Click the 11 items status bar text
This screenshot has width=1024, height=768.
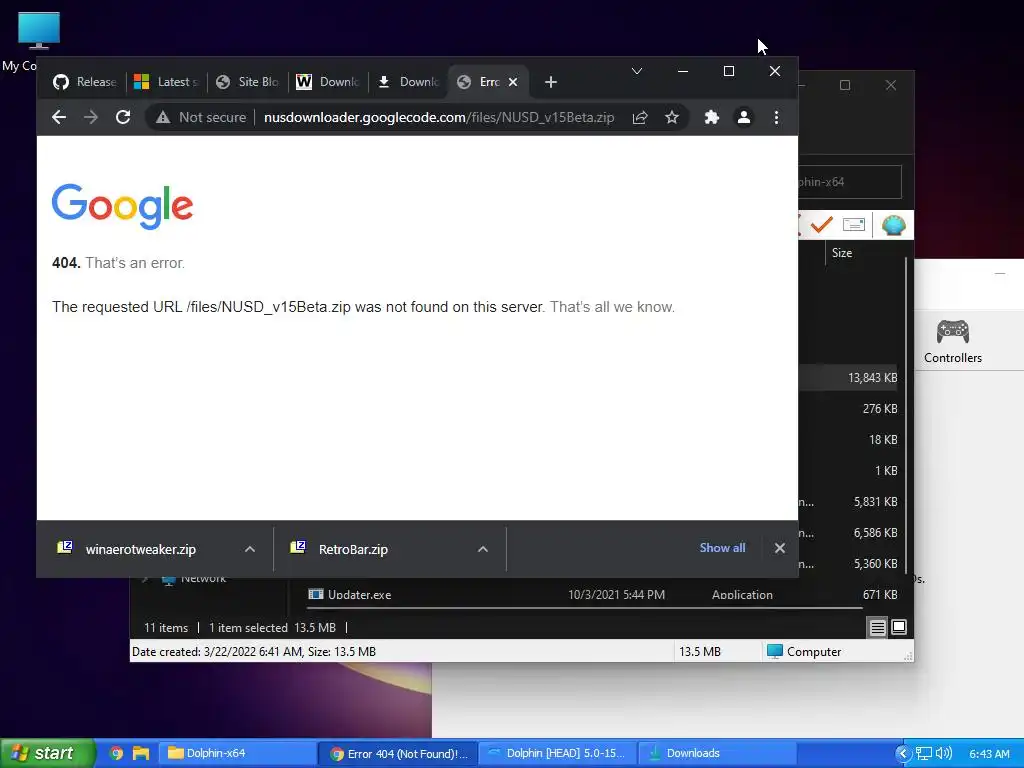coord(166,628)
